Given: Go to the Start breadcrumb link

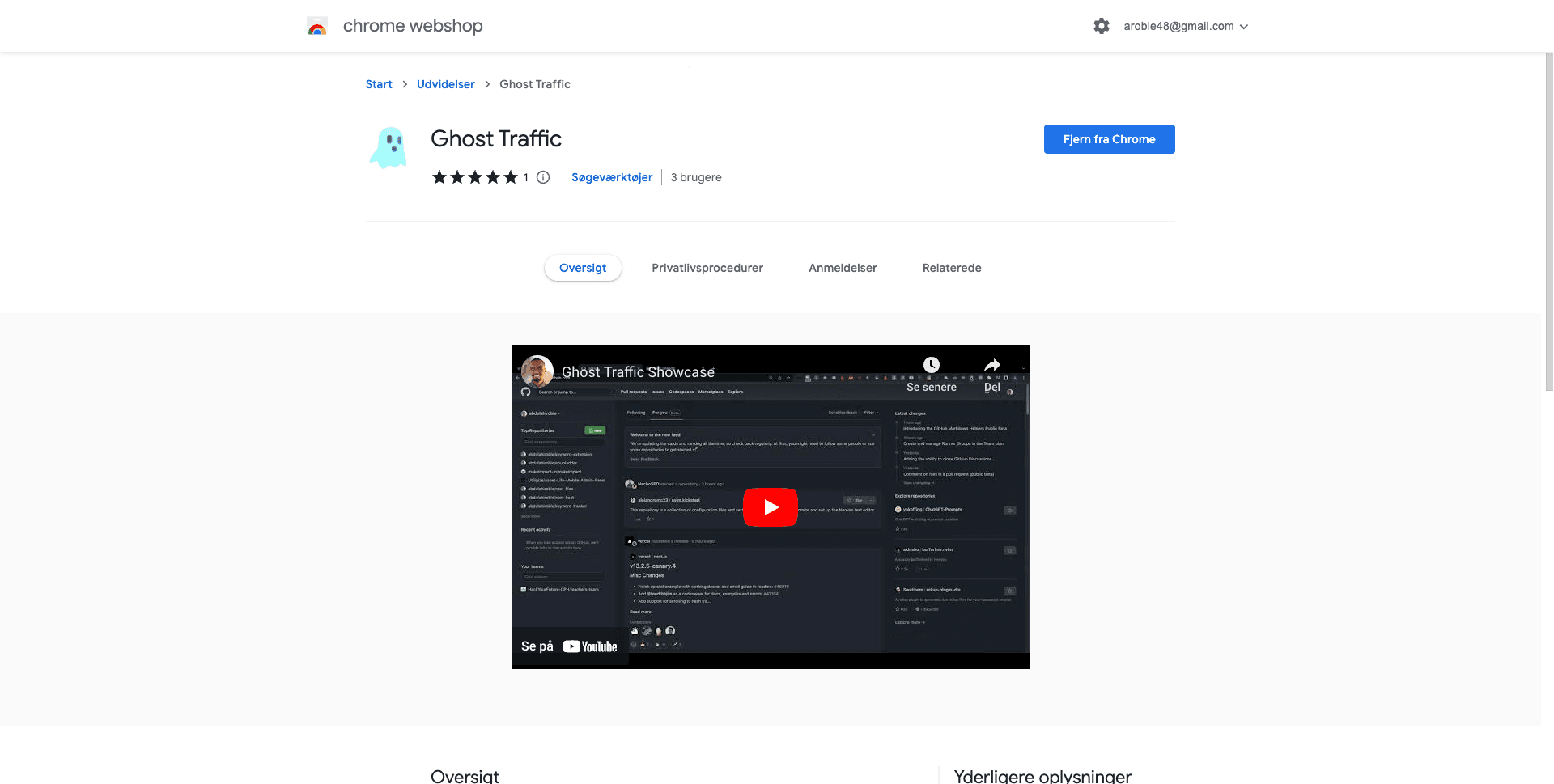Looking at the screenshot, I should [x=379, y=84].
